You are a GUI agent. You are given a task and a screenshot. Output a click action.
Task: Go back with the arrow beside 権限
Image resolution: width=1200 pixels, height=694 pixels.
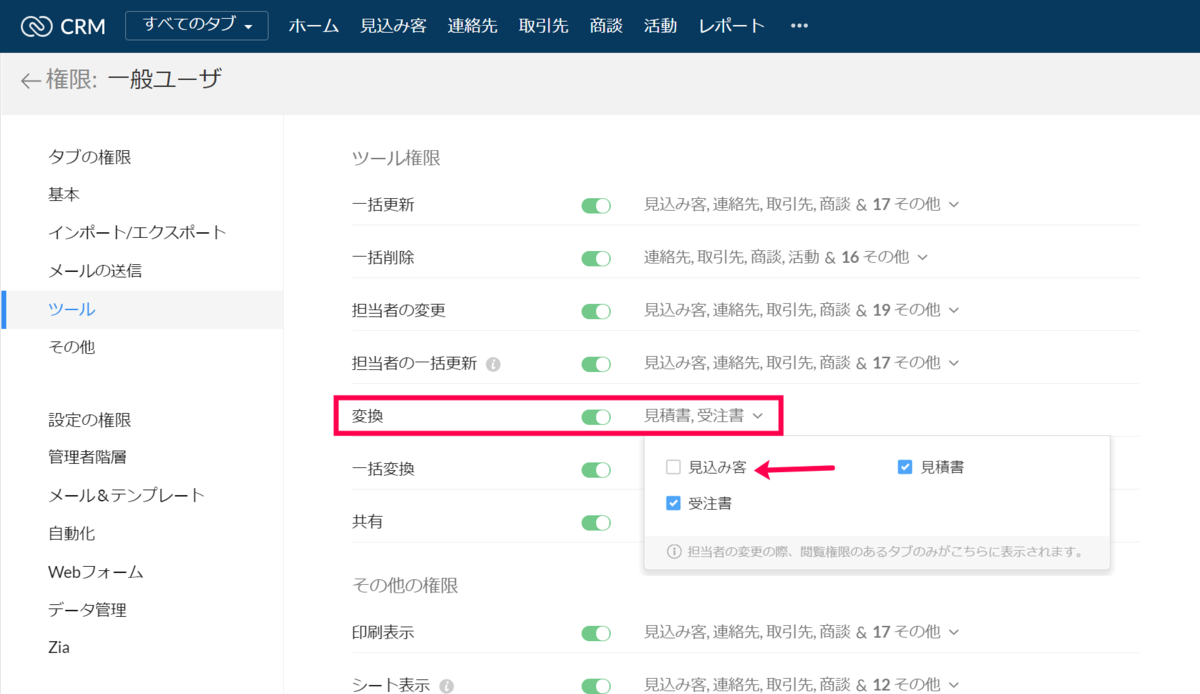coord(30,81)
